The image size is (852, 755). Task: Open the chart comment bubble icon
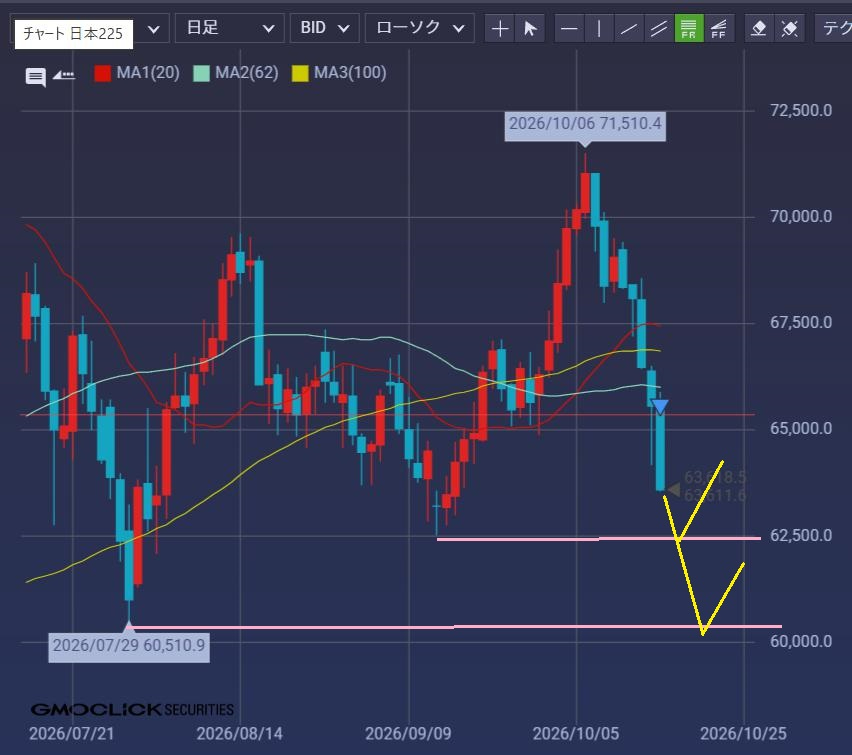point(36,77)
